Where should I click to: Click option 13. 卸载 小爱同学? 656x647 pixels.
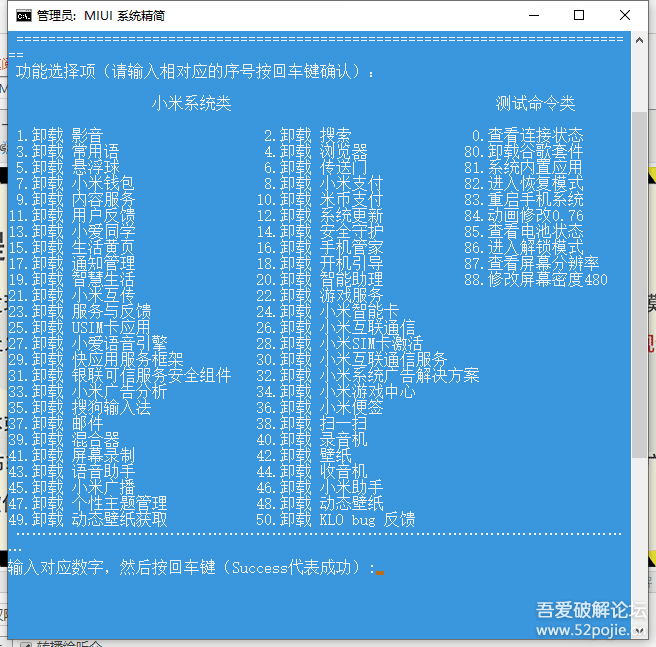pos(72,231)
